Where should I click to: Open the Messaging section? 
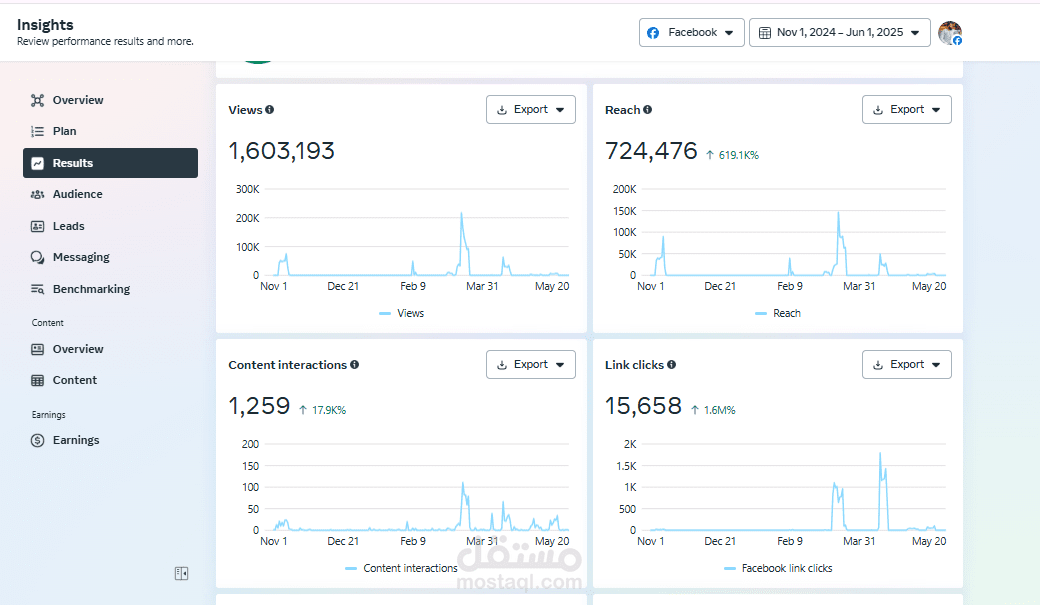click(x=110, y=257)
